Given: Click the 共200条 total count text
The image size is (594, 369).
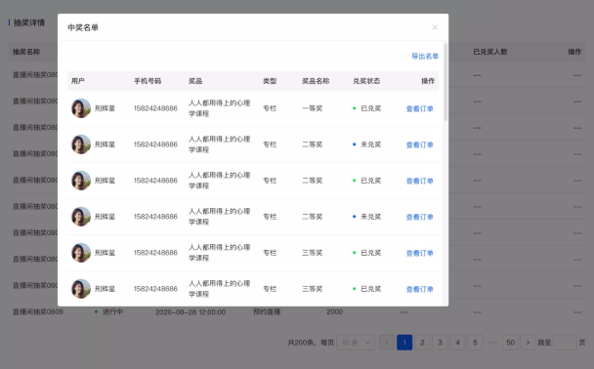Looking at the screenshot, I should [x=301, y=342].
